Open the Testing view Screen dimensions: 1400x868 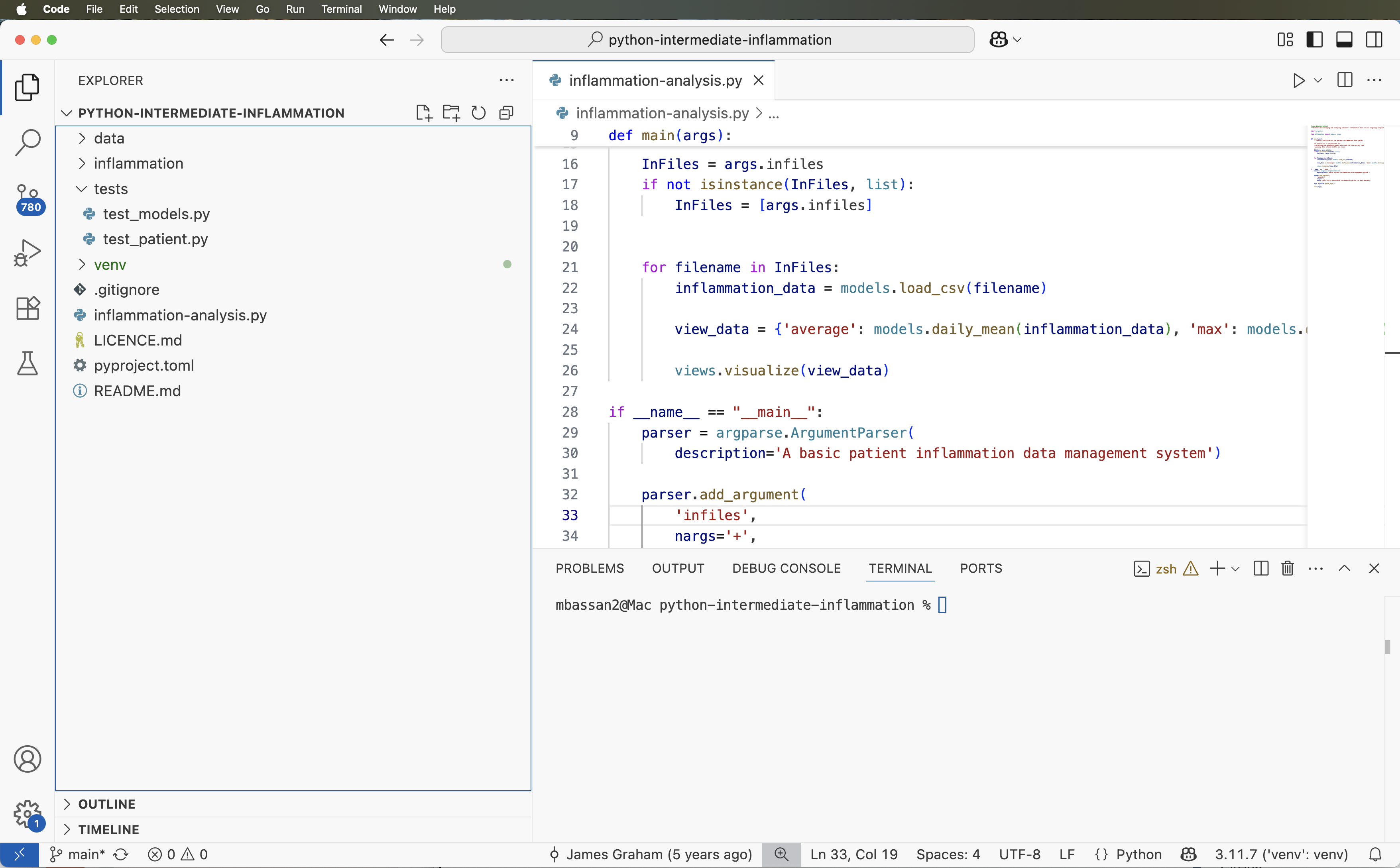(27, 363)
